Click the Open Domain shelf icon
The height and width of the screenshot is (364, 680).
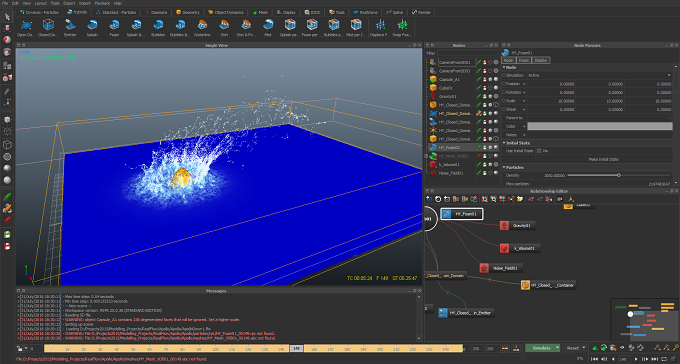(26, 28)
